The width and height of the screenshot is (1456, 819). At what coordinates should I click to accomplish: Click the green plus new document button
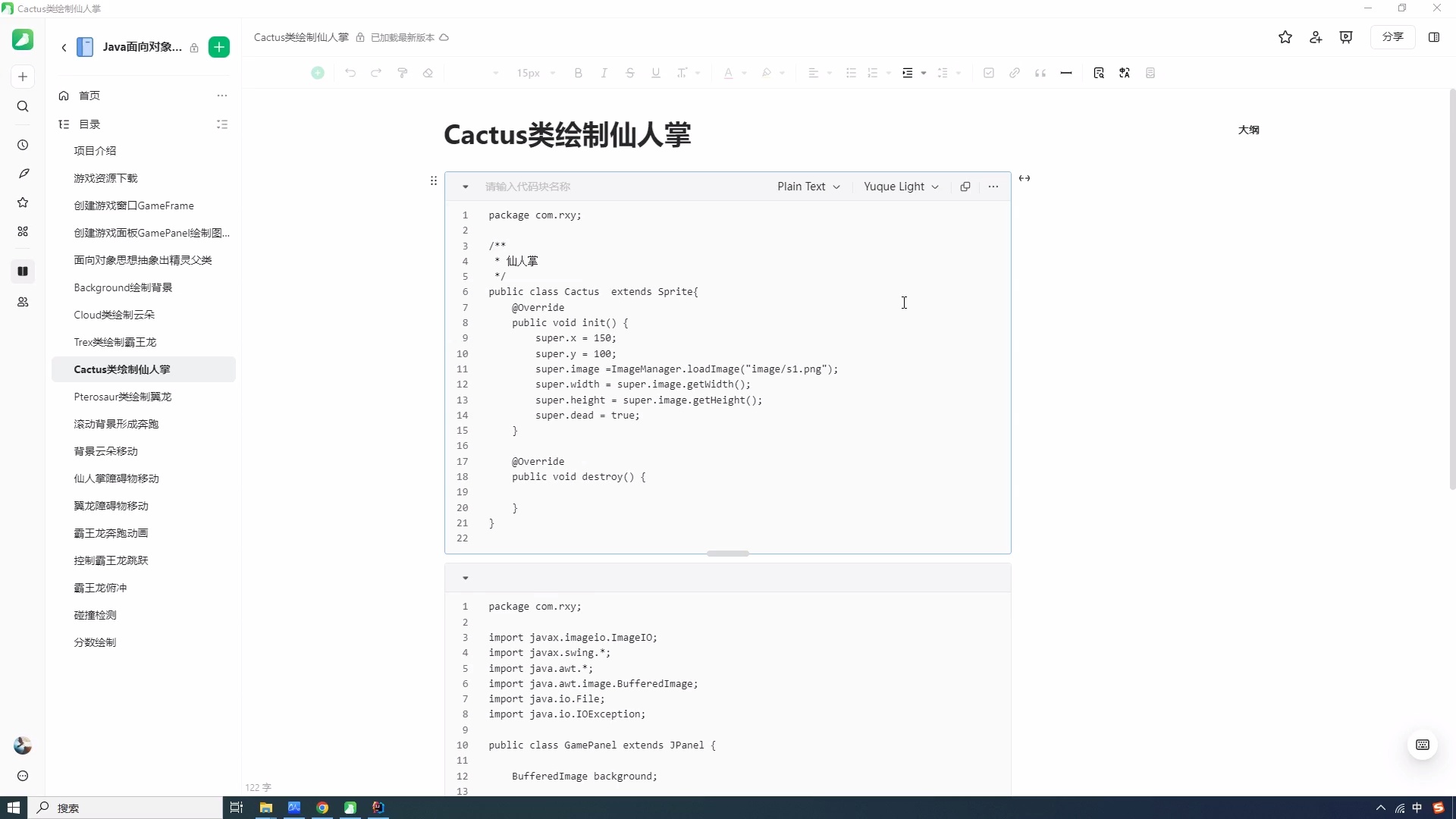click(x=219, y=47)
